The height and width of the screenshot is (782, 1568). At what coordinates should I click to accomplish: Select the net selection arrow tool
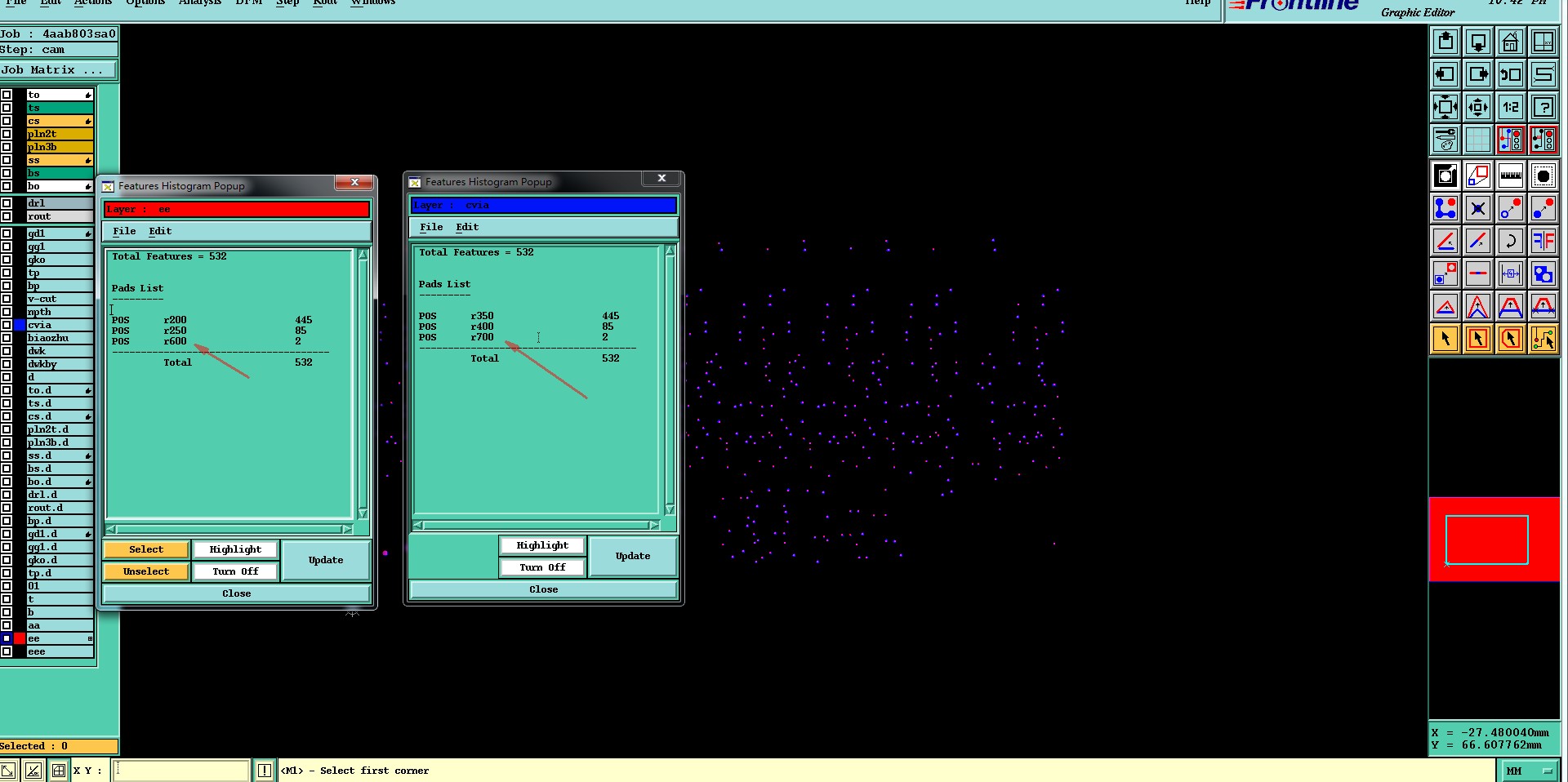1543,339
